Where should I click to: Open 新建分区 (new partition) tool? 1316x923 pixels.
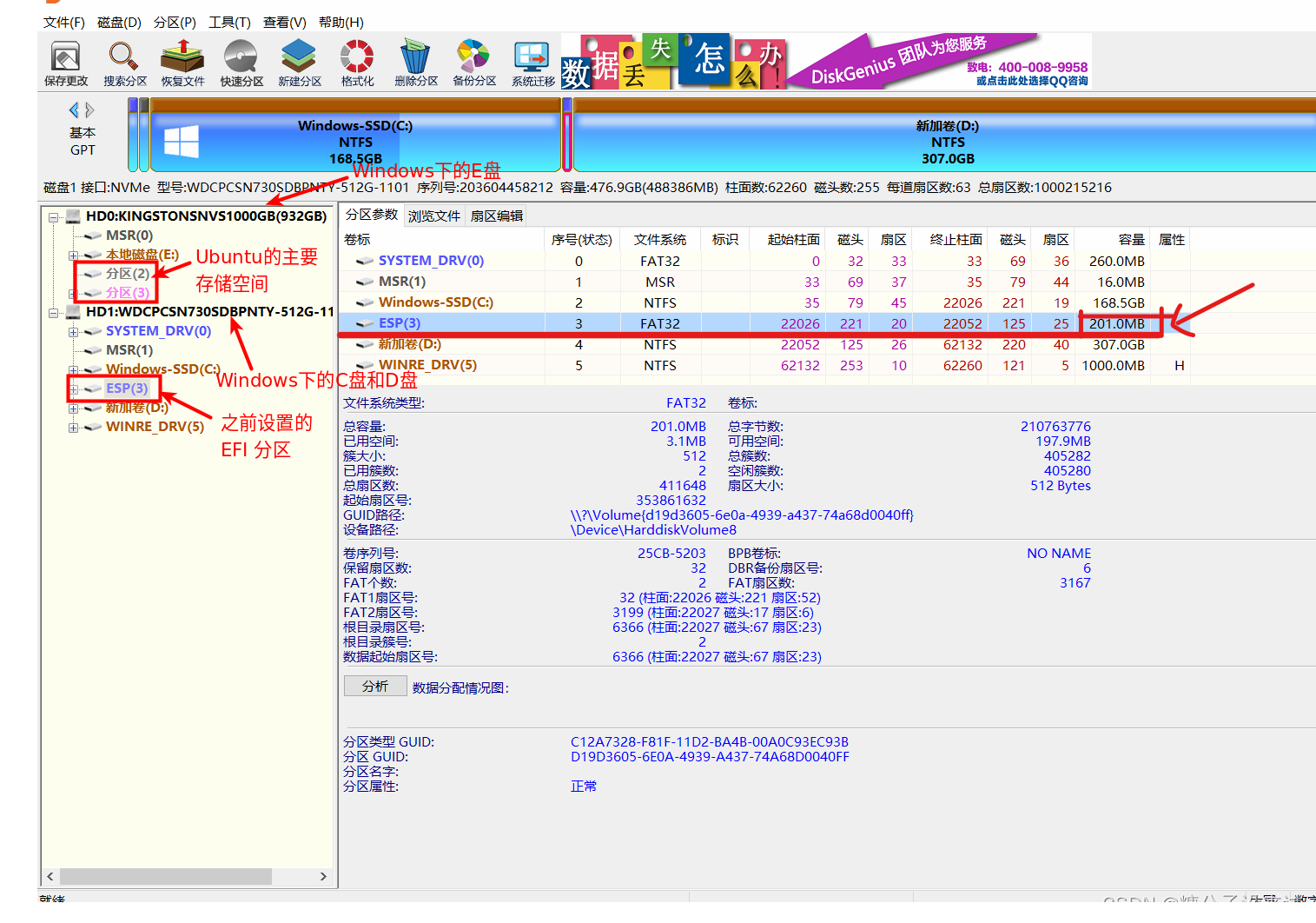298,61
